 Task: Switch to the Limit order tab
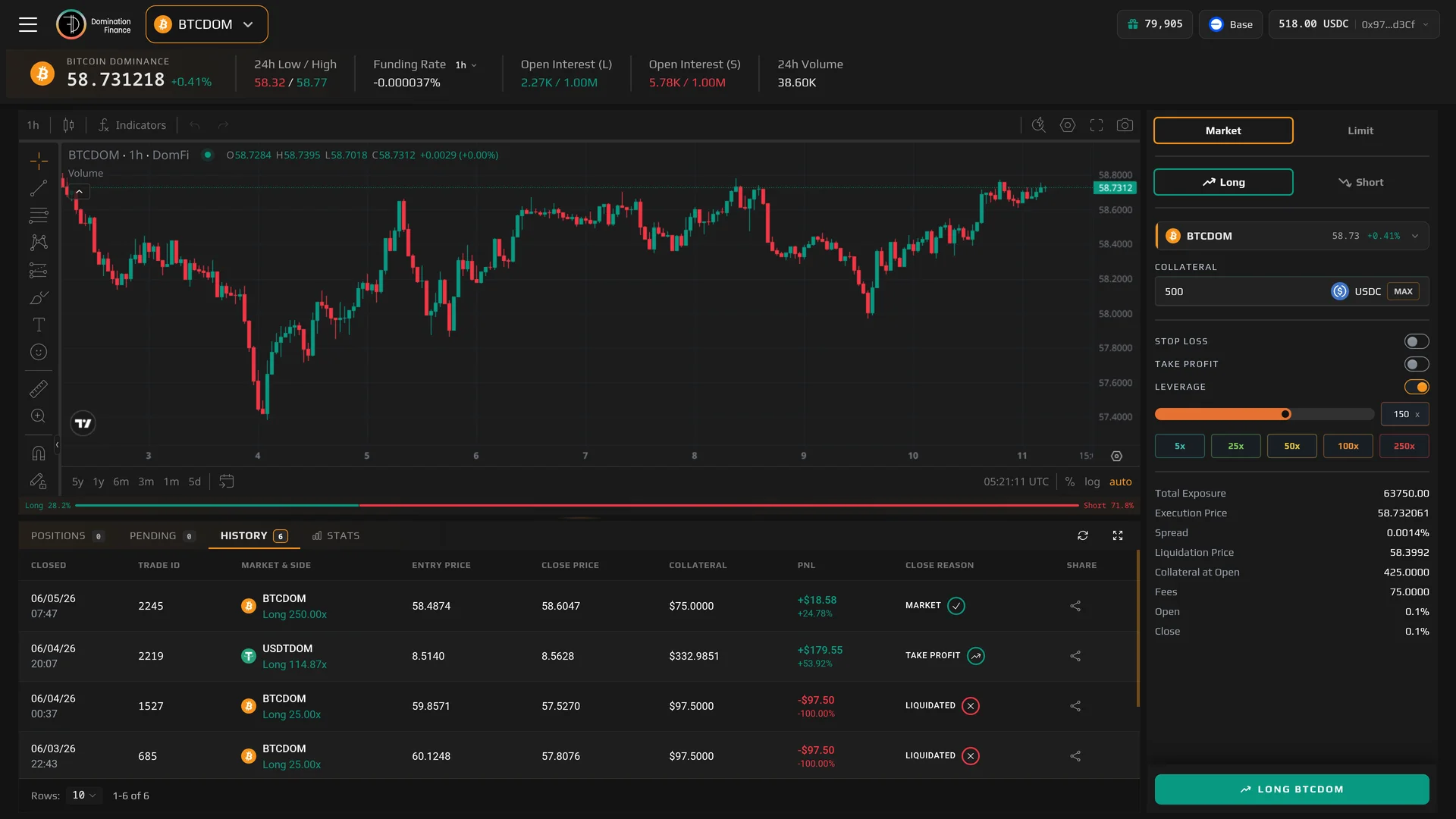pos(1360,130)
